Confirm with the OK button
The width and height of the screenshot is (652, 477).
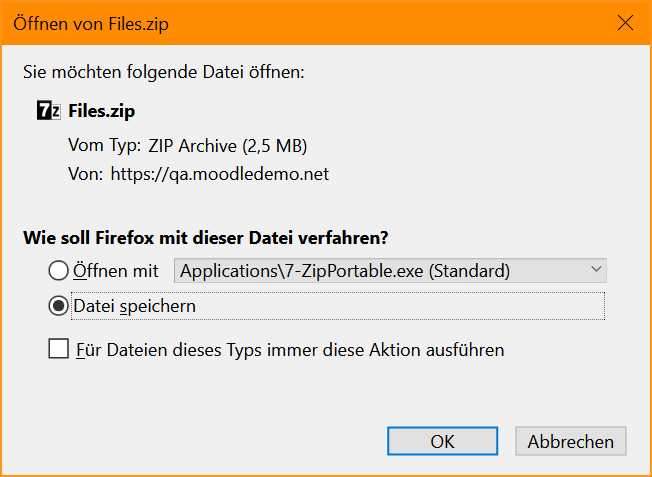[442, 441]
